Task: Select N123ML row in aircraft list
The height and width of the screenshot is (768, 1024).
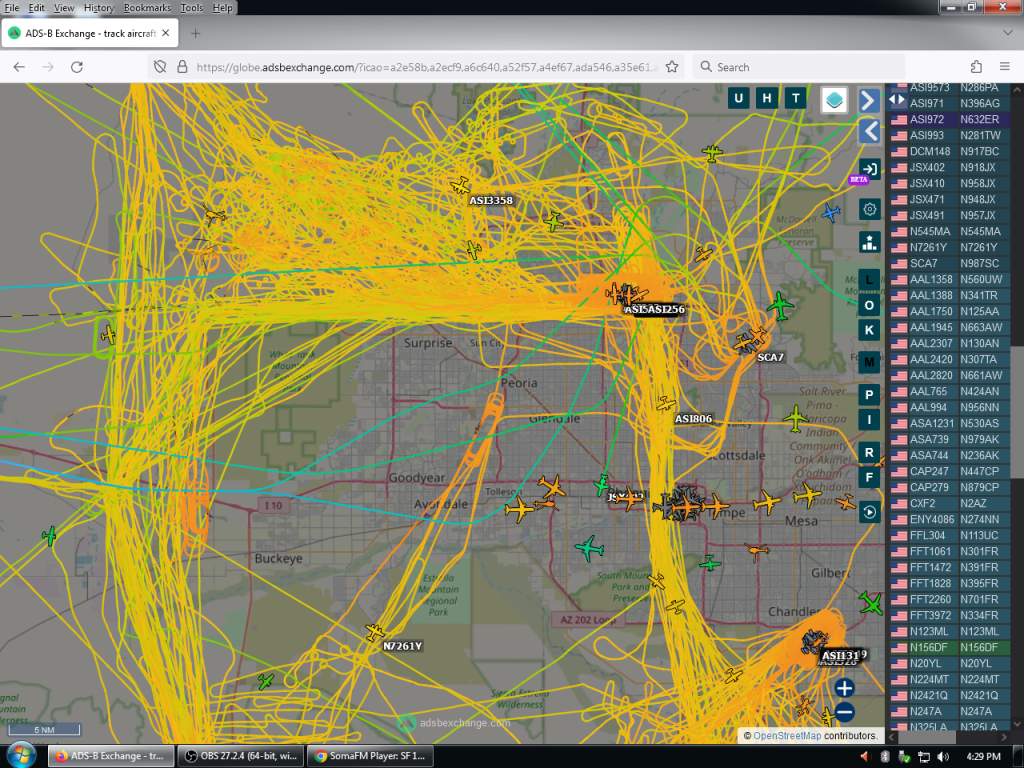Action: point(950,632)
